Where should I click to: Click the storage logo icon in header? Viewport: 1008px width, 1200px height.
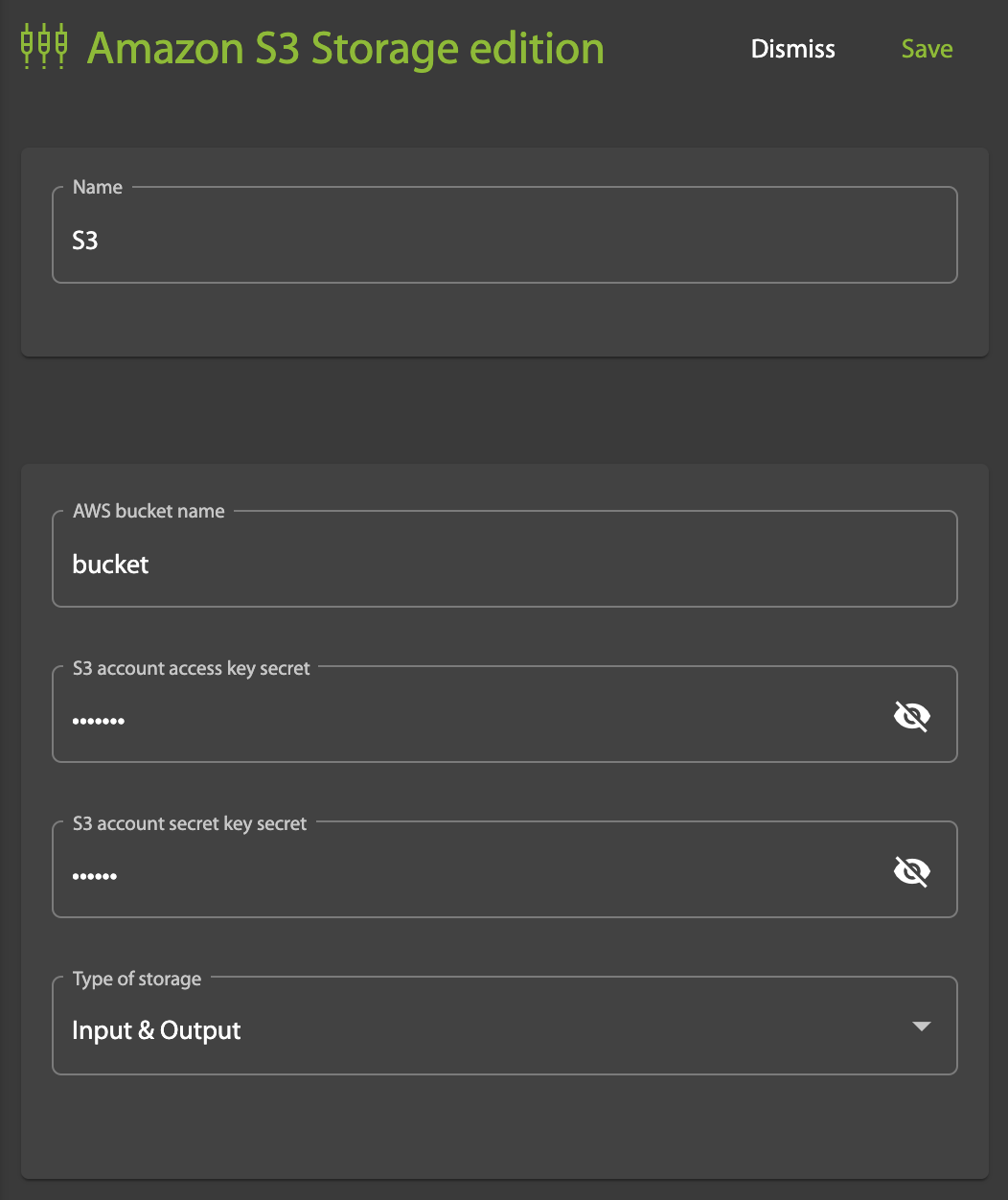(44, 48)
